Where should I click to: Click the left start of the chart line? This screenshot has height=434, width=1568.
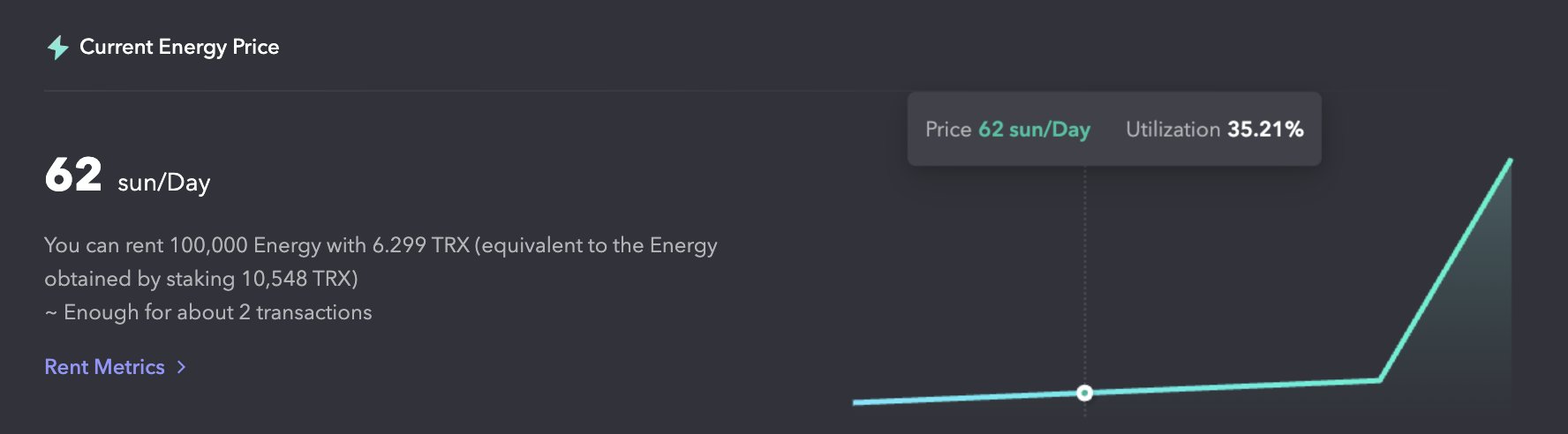tap(856, 402)
